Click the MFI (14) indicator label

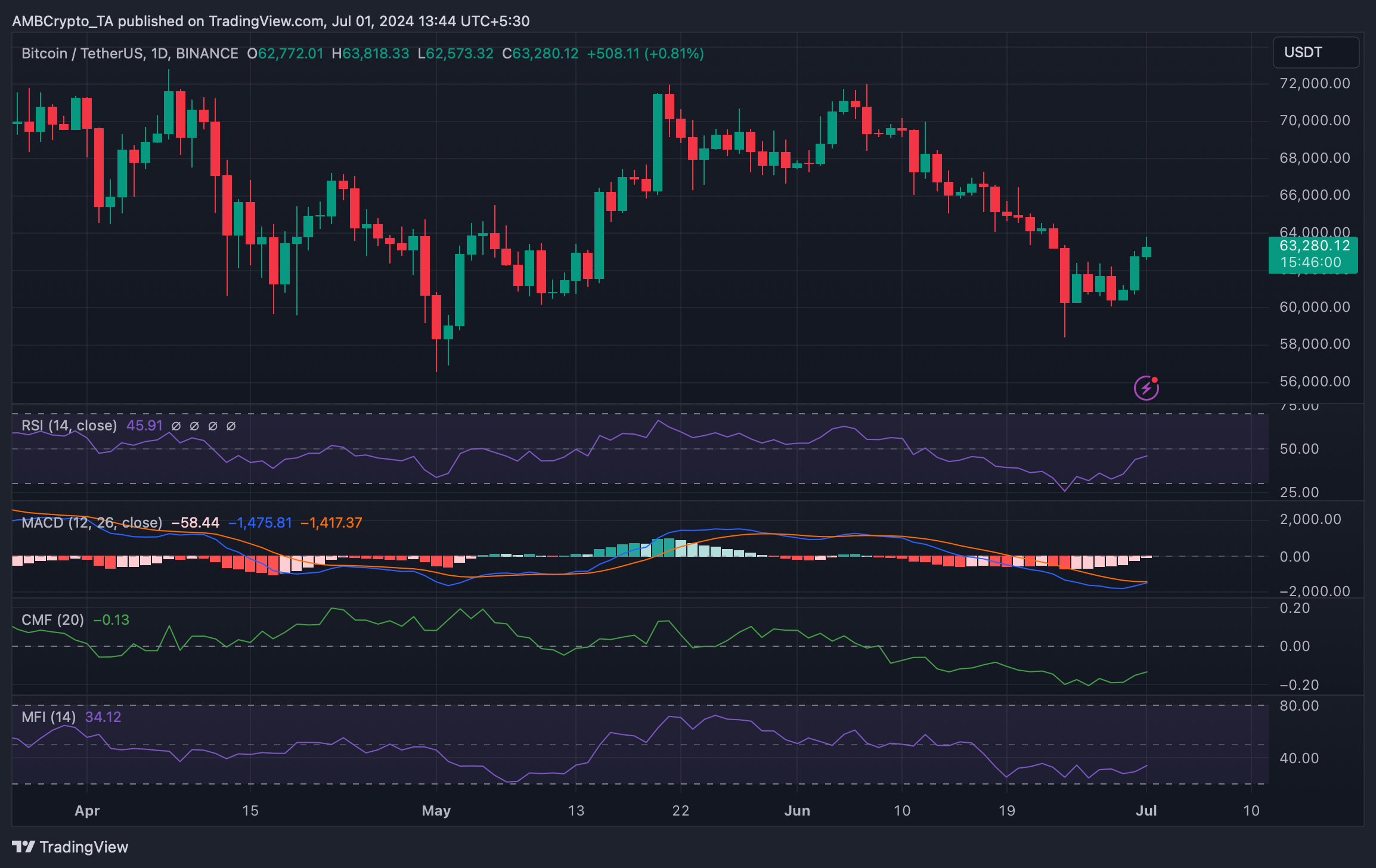pyautogui.click(x=48, y=717)
